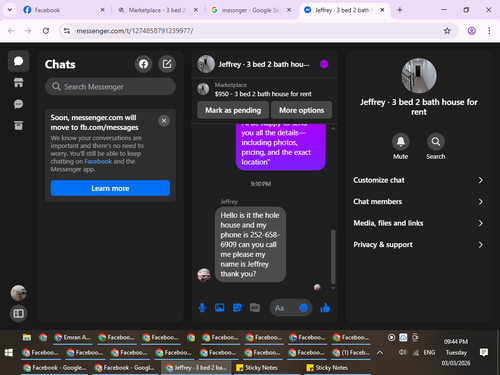Send a thumbs-up like

click(325, 308)
